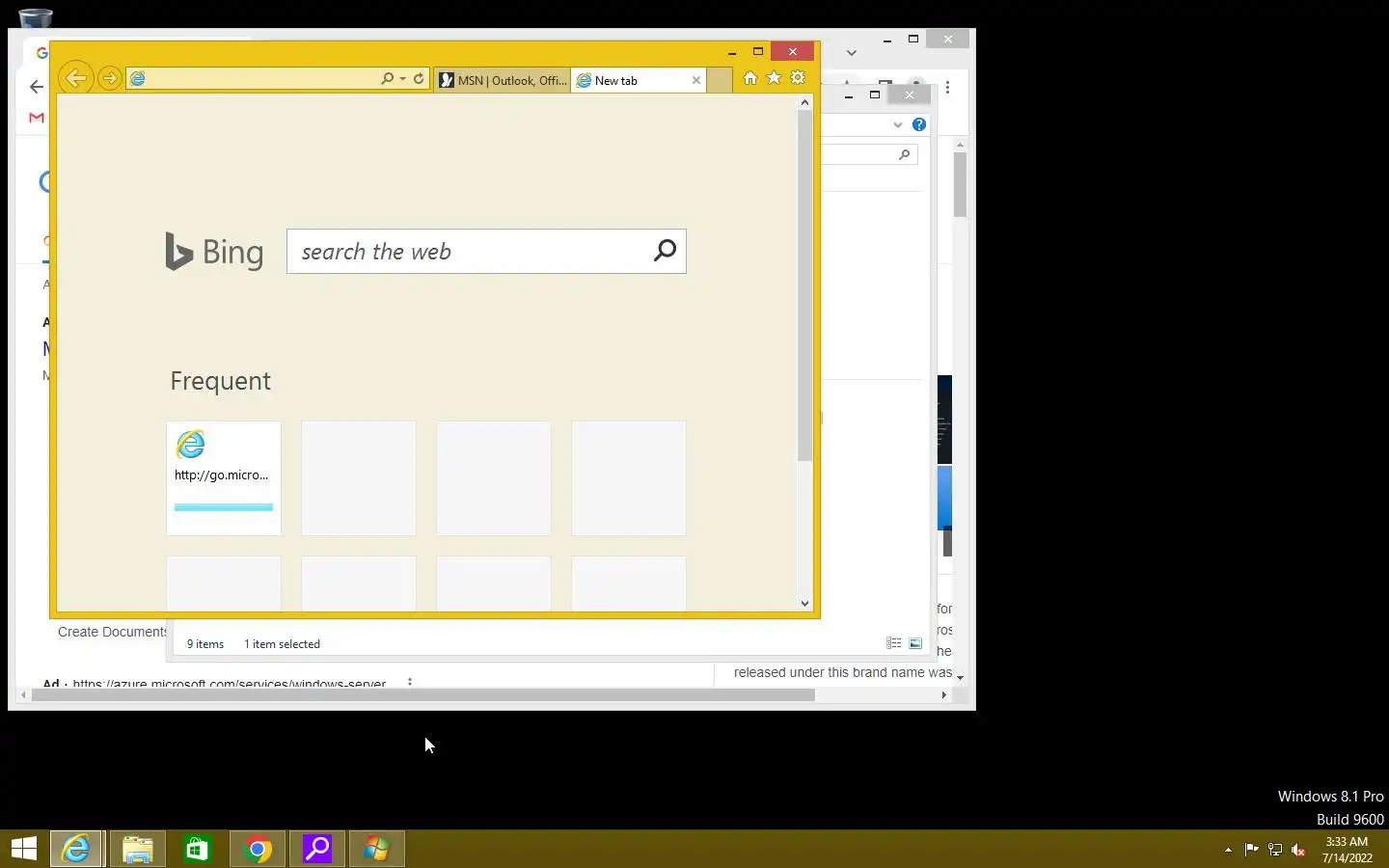The image size is (1389, 868).
Task: Refresh the Internet Explorer page
Action: (x=419, y=78)
